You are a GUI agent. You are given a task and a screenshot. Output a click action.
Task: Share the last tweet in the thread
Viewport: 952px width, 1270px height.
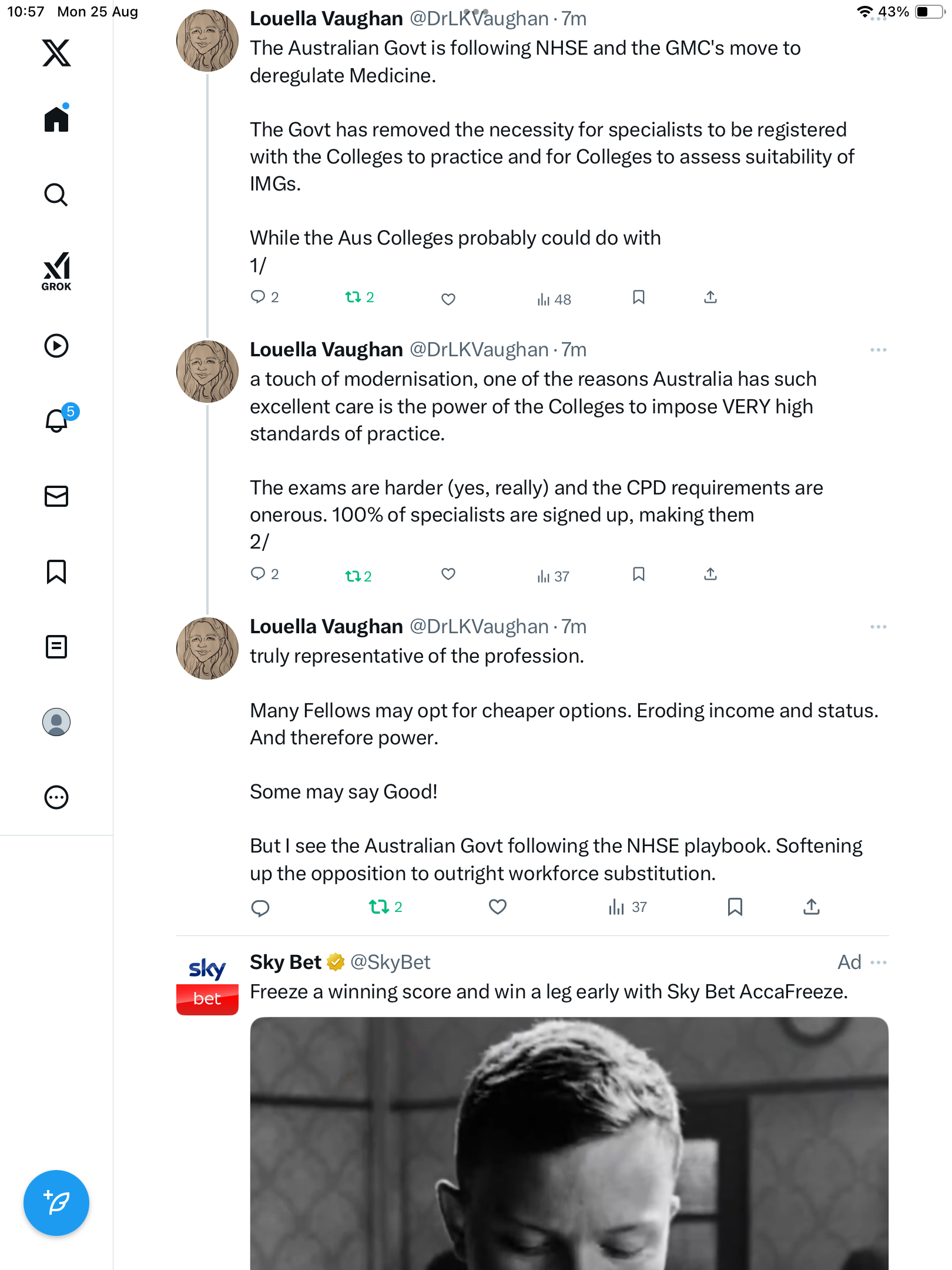[x=811, y=907]
